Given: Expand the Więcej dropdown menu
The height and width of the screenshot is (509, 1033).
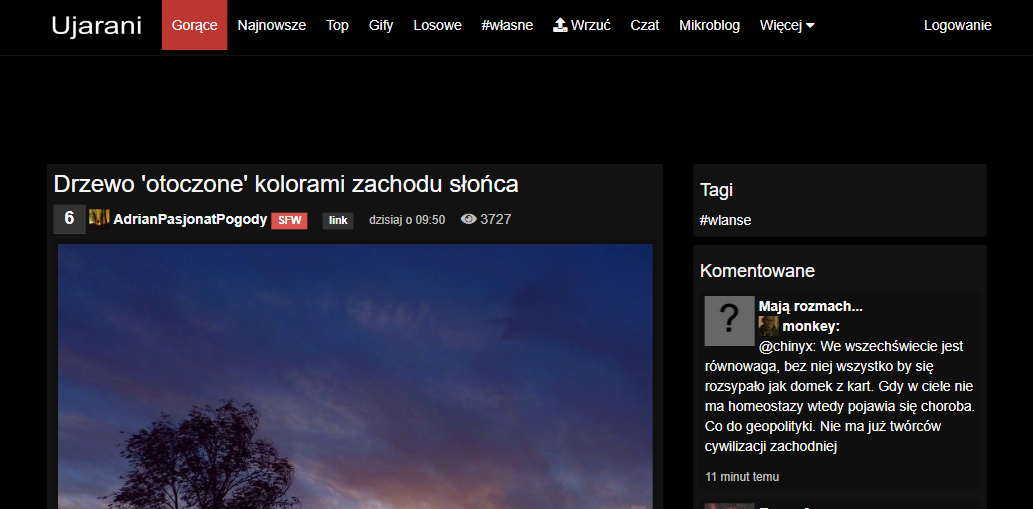Looking at the screenshot, I should click(786, 25).
